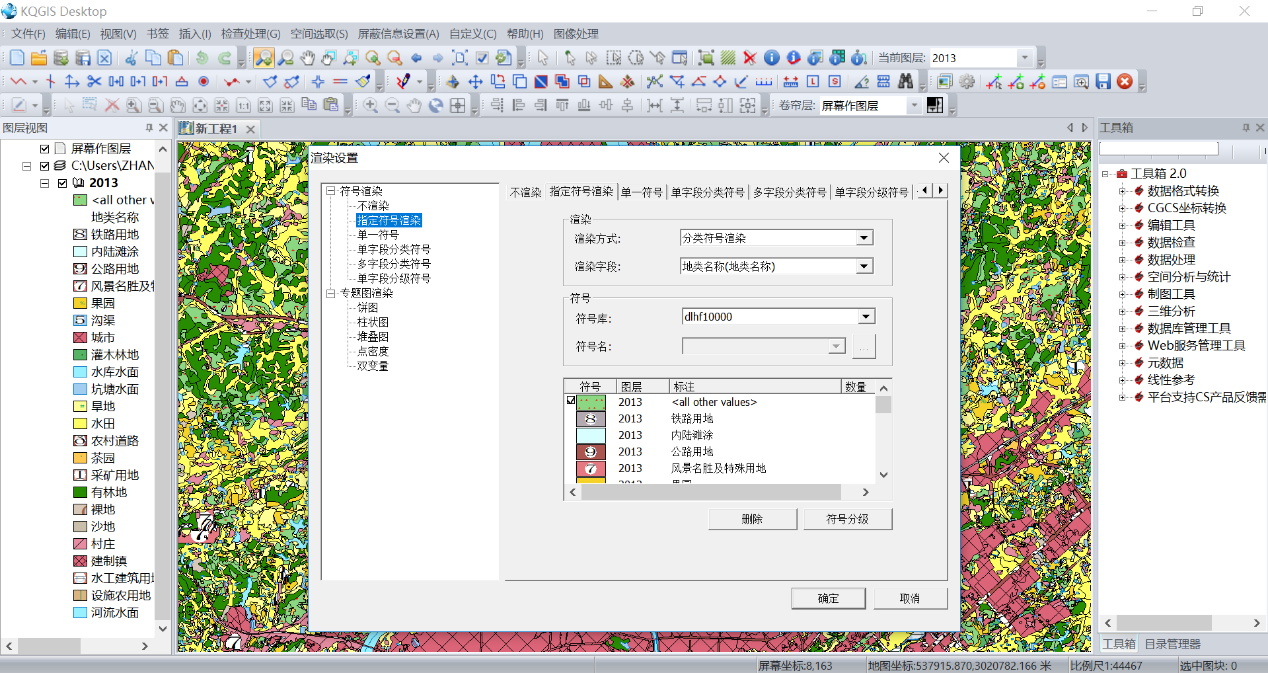This screenshot has height=673, width=1268.
Task: Click the gear settings icon in toolbar
Action: [966, 82]
